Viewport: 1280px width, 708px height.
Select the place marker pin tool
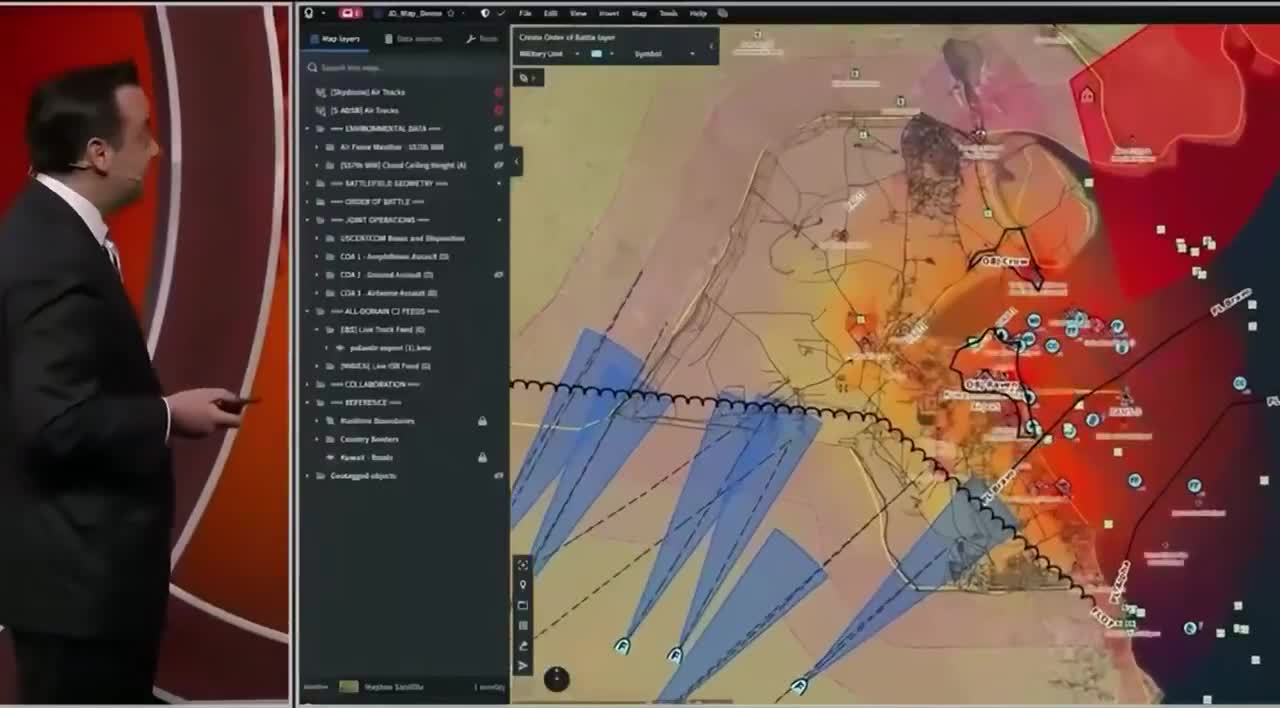coord(522,585)
